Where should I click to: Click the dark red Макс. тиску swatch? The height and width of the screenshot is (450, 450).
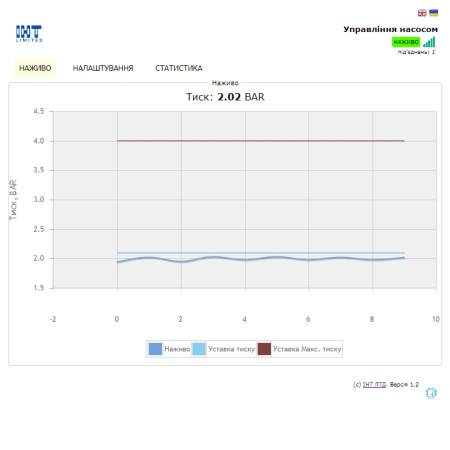click(264, 349)
